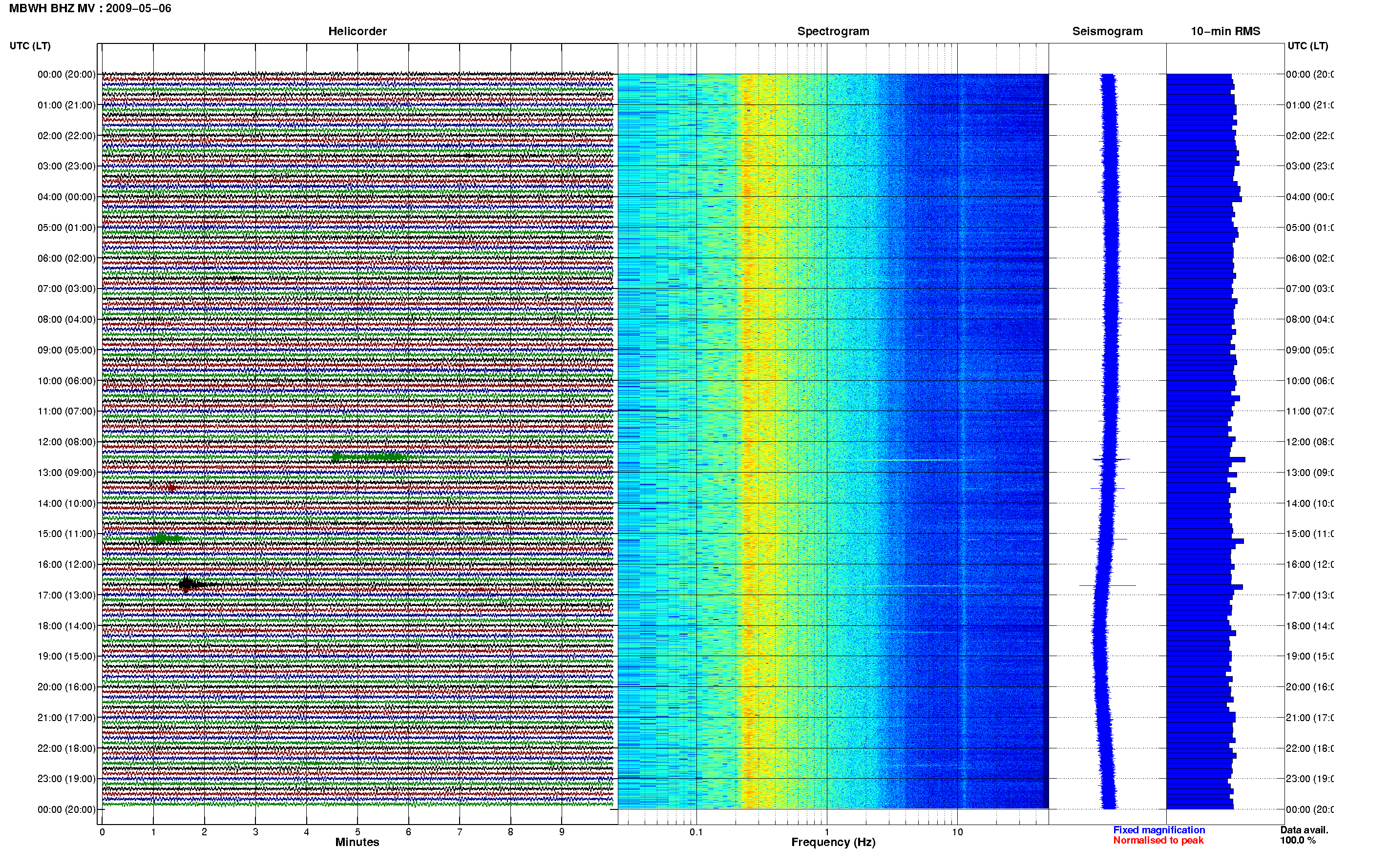Click the left 12:00 (08:00) time label
This screenshot has height=868, width=1389.
[66, 442]
